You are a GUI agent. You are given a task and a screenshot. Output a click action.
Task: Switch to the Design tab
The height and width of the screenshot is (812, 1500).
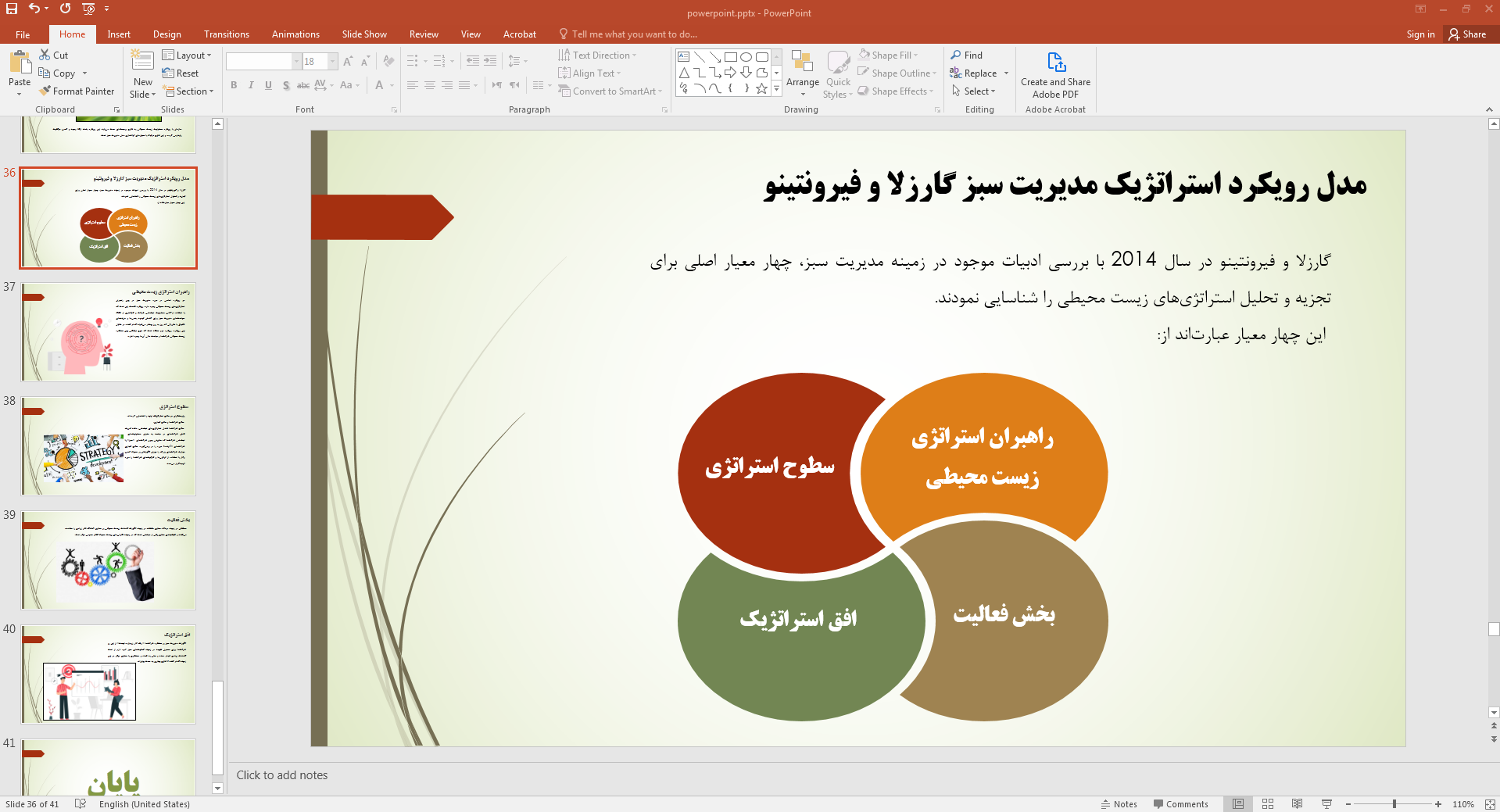[166, 34]
